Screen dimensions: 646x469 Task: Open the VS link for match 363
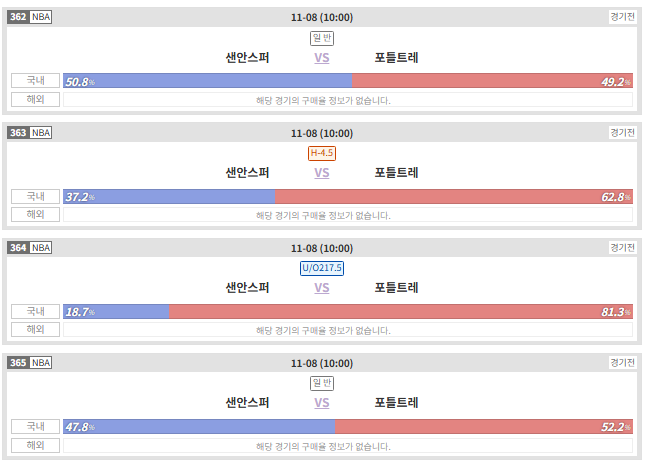tap(322, 173)
